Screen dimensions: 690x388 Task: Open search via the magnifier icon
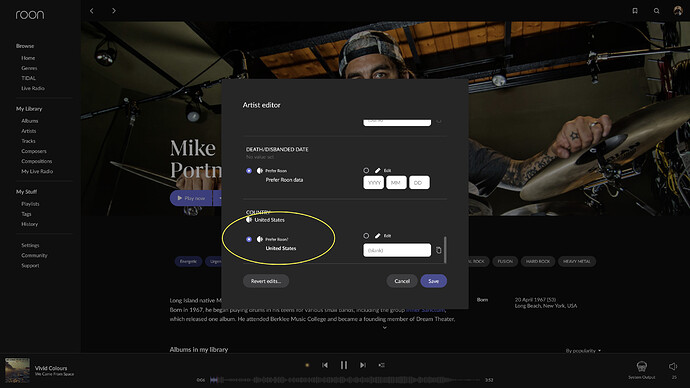click(x=656, y=11)
